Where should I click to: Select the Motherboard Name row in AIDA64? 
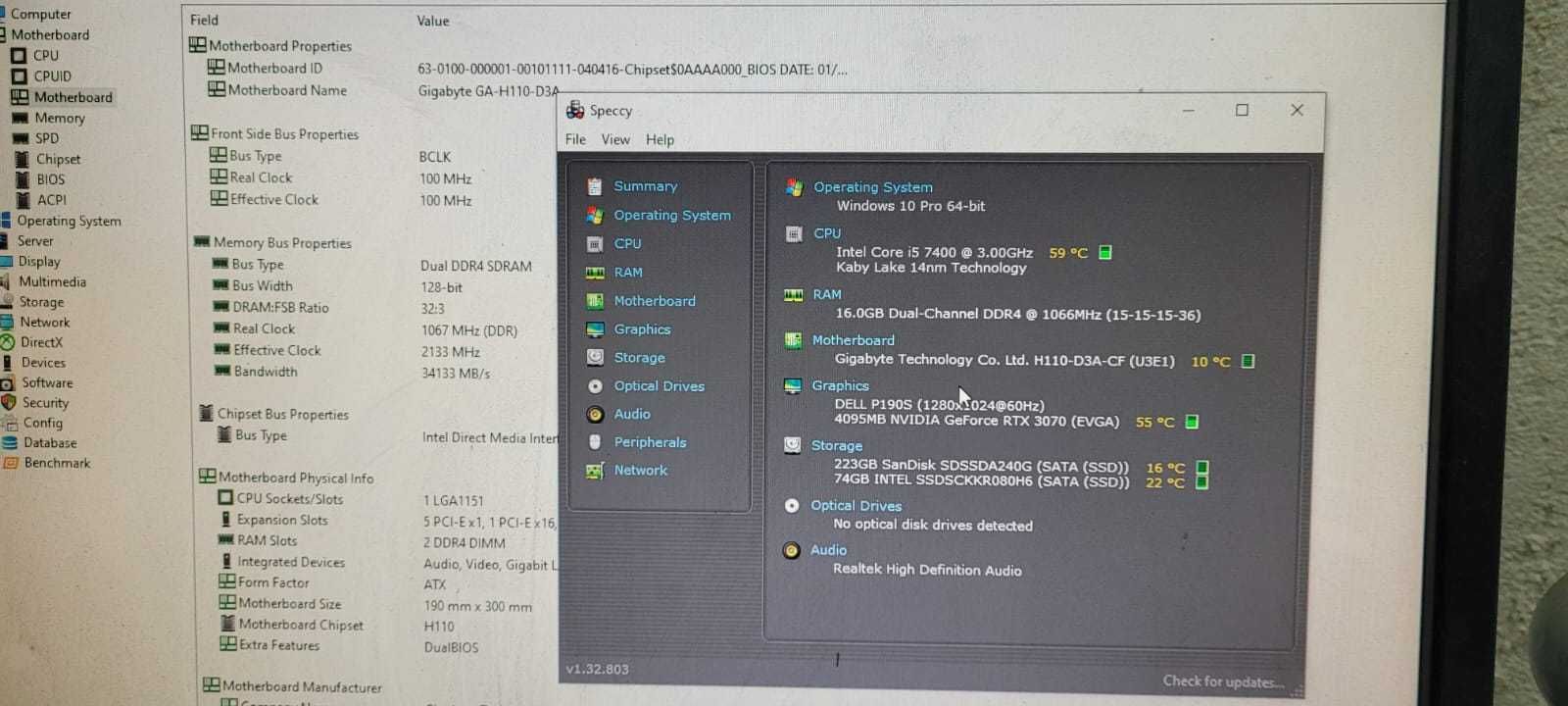(x=382, y=90)
